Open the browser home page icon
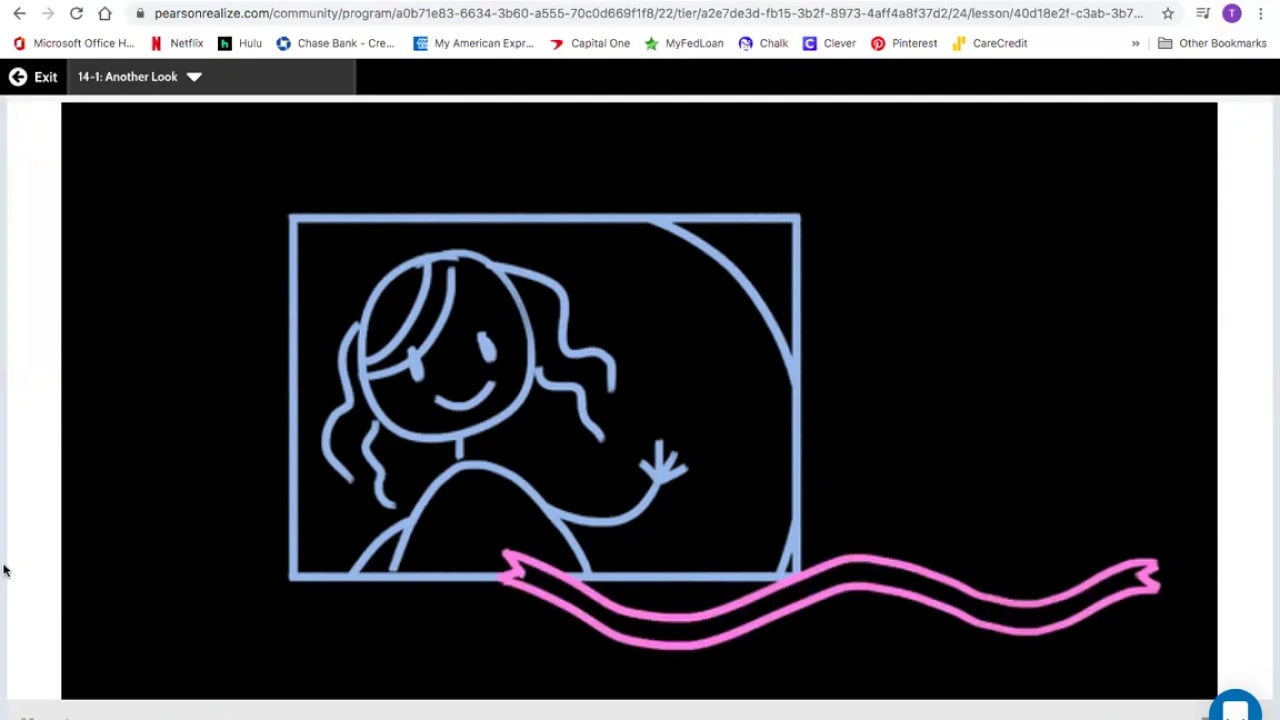1280x720 pixels. click(x=105, y=13)
